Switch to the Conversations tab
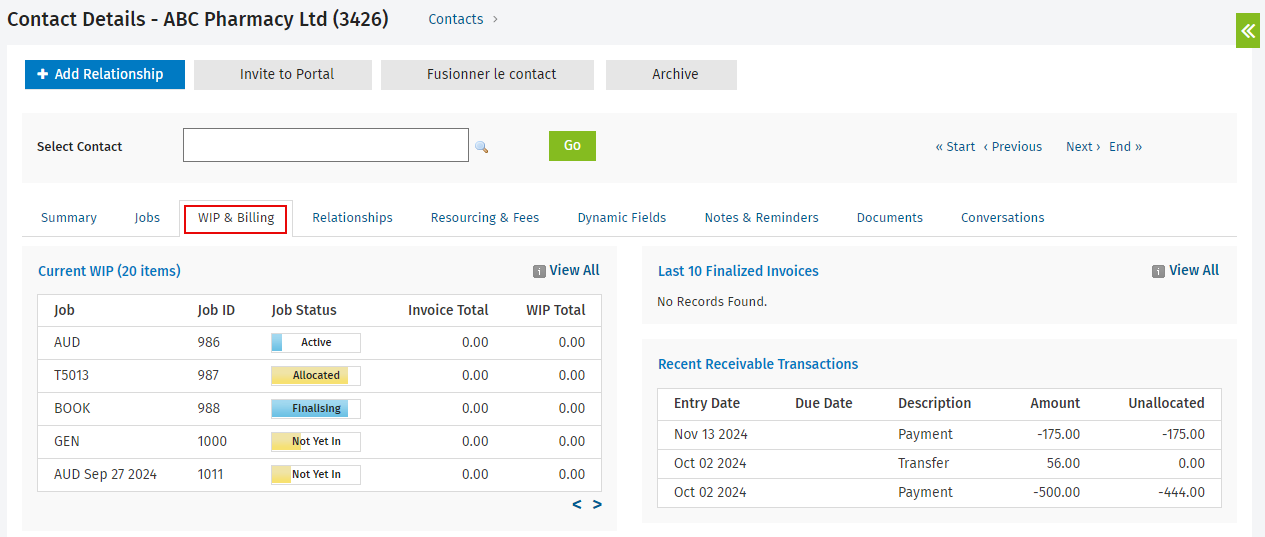The height and width of the screenshot is (537, 1265). tap(1002, 218)
